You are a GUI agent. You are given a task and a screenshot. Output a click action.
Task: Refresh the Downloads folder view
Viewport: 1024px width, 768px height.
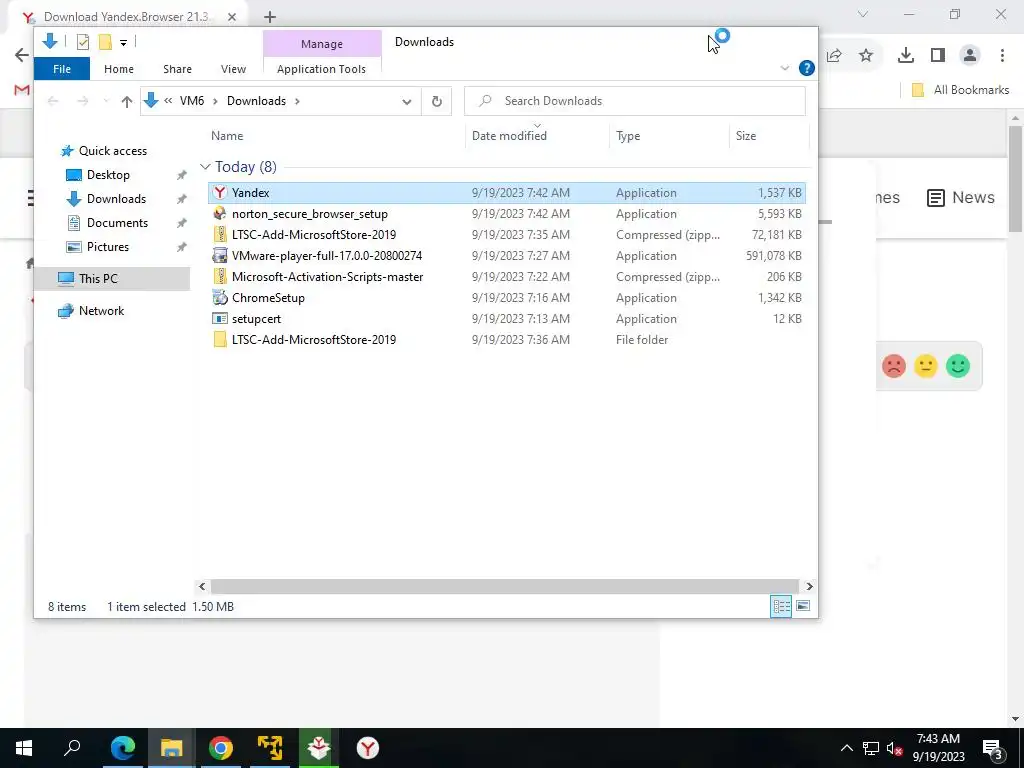pyautogui.click(x=436, y=101)
